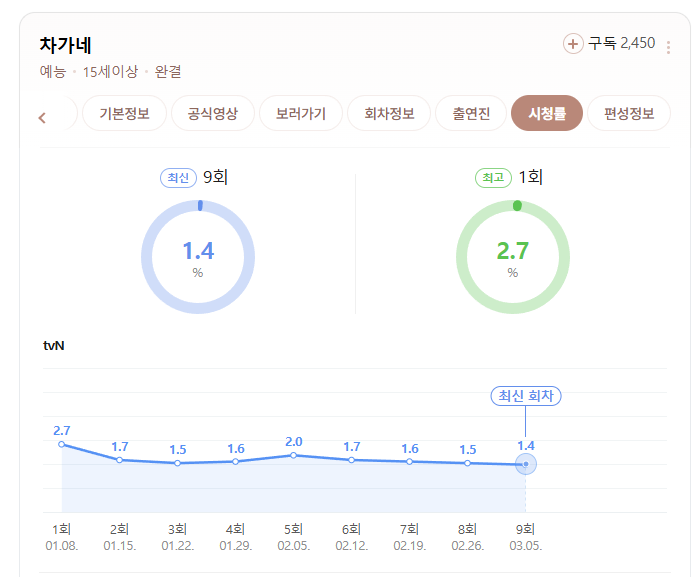
Task: Switch to the 편성정보 tab
Action: point(629,113)
